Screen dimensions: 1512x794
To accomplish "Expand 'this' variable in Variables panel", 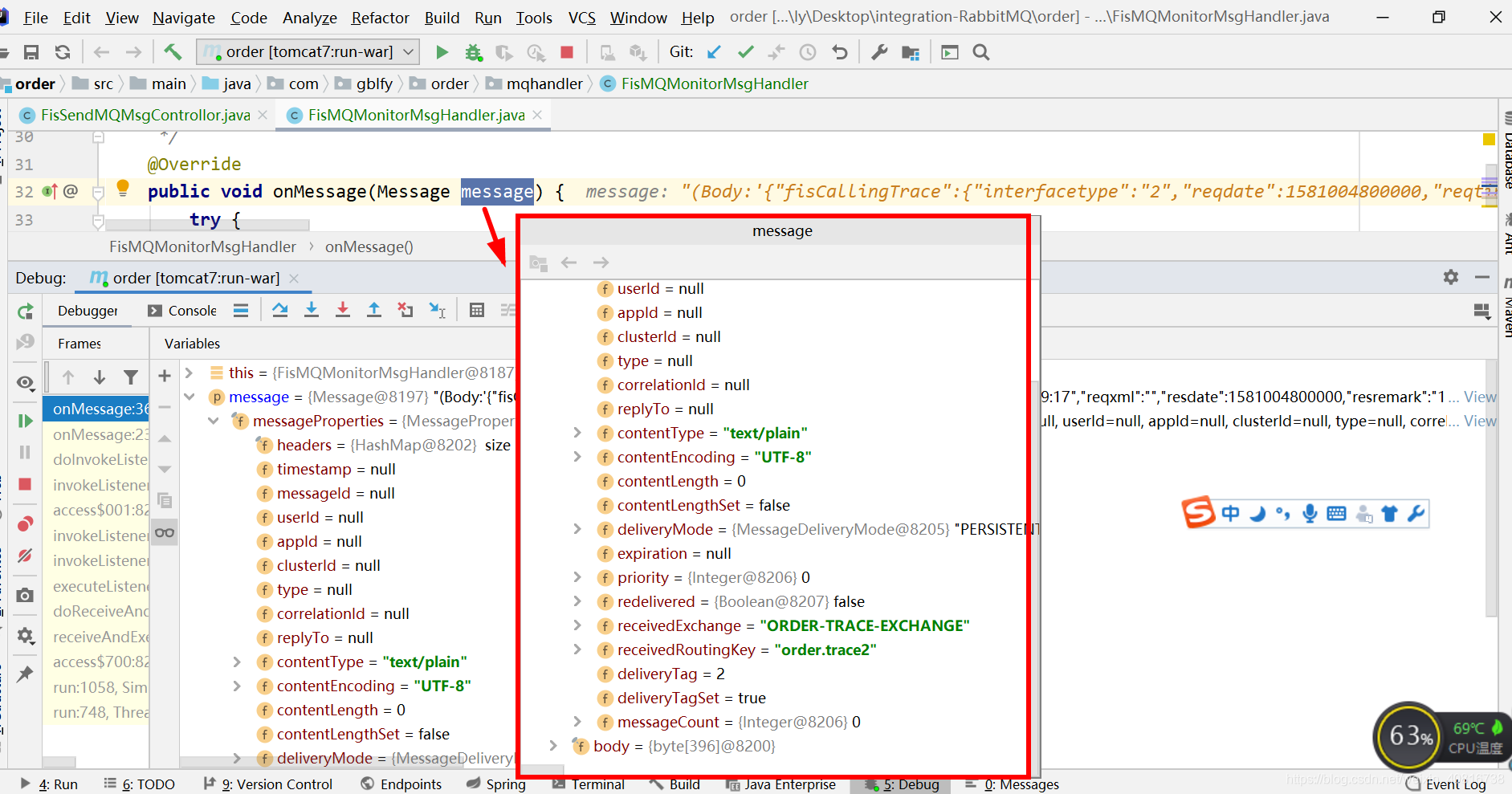I will pyautogui.click(x=190, y=373).
